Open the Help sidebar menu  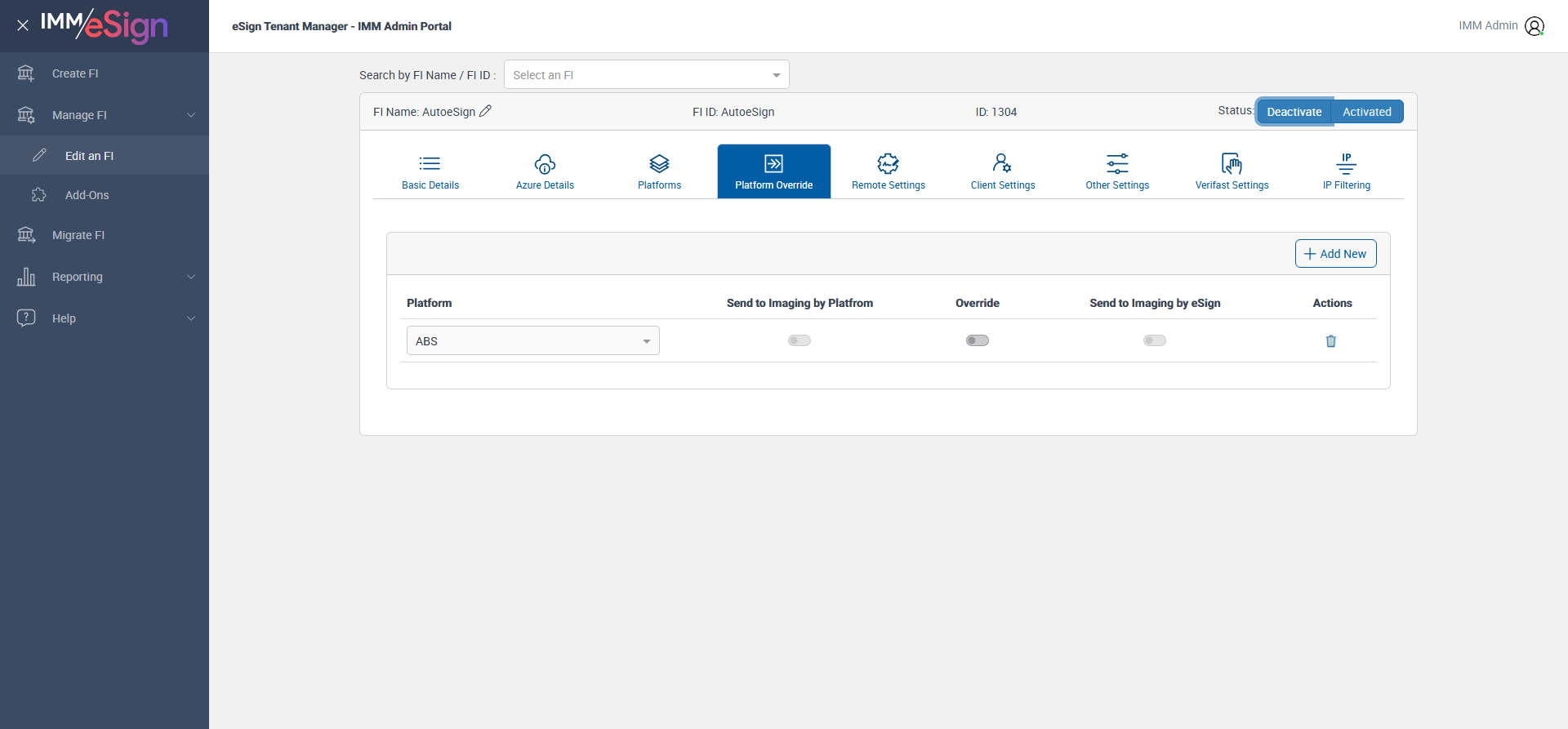105,318
